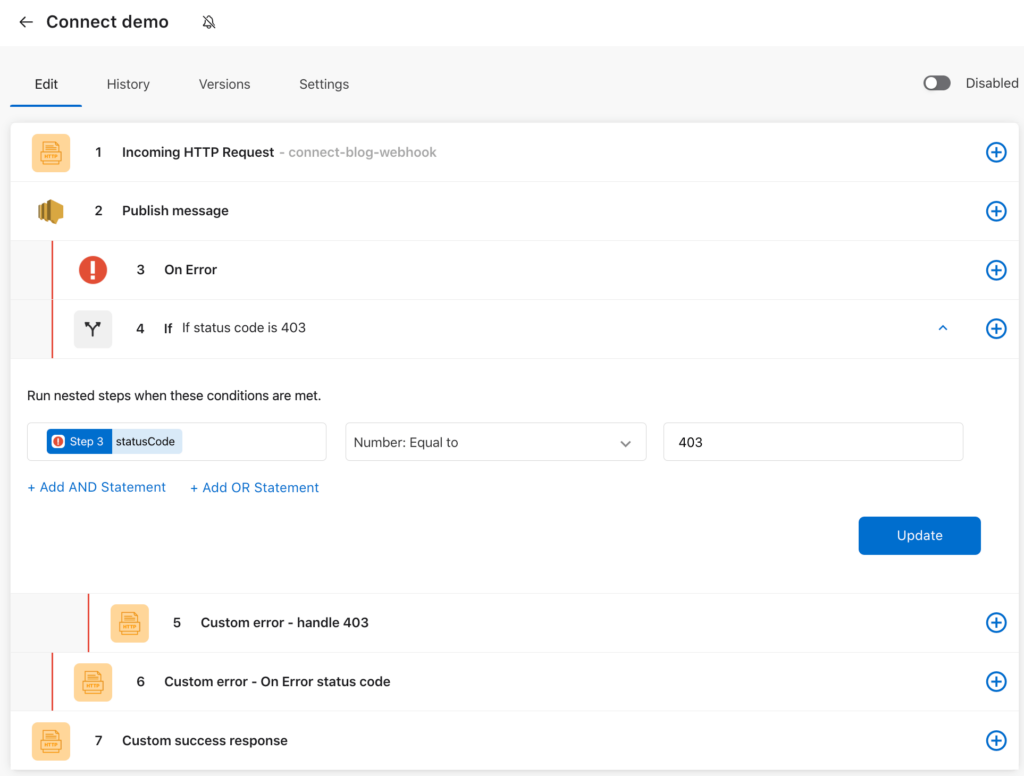Image resolution: width=1024 pixels, height=776 pixels.
Task: Click the 403 value input field
Action: [x=812, y=442]
